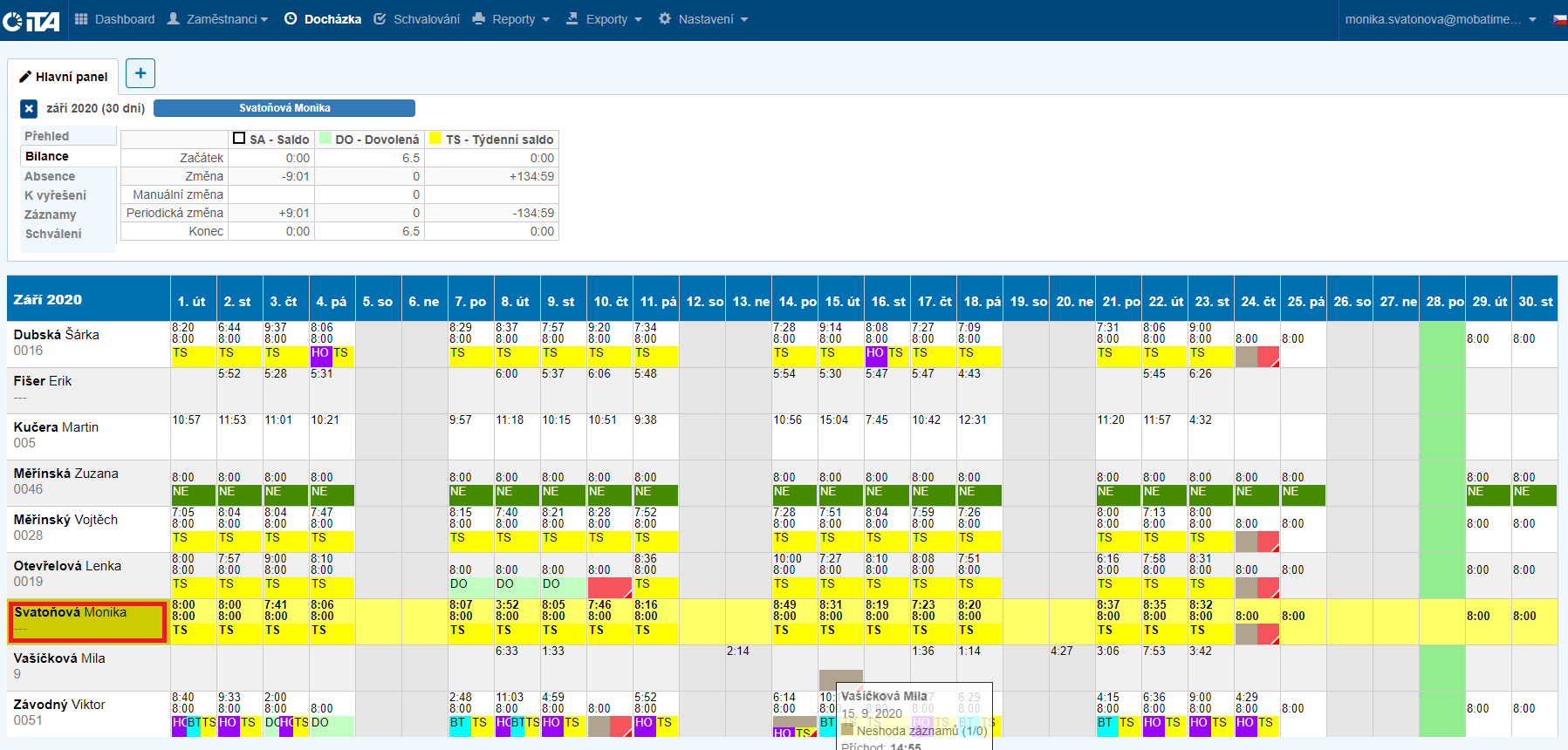Click the Docházka clock icon

(291, 19)
